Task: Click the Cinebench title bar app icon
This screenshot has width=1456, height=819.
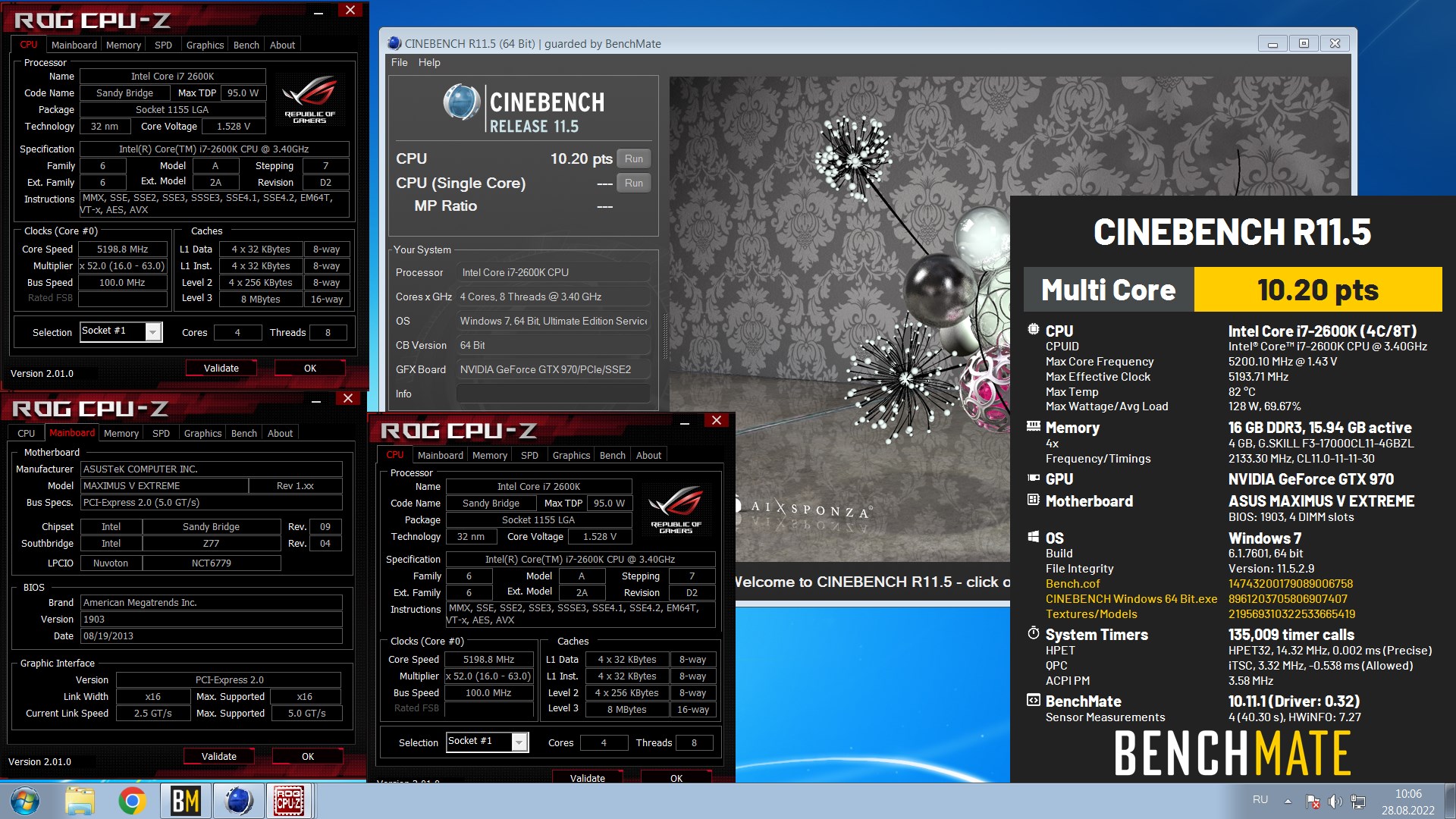Action: point(394,43)
